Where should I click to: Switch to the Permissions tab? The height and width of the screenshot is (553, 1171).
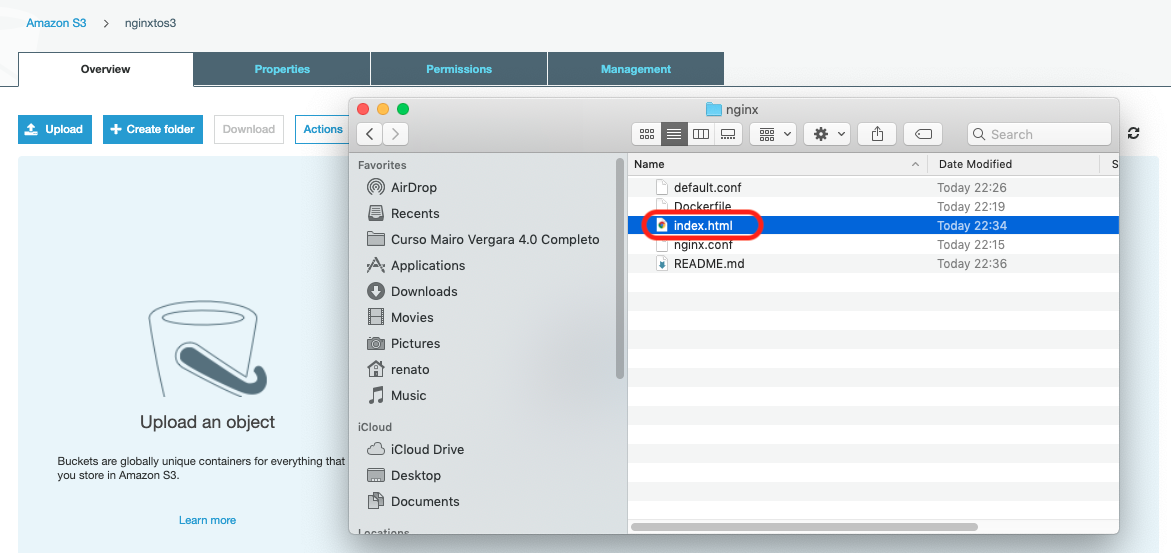459,69
